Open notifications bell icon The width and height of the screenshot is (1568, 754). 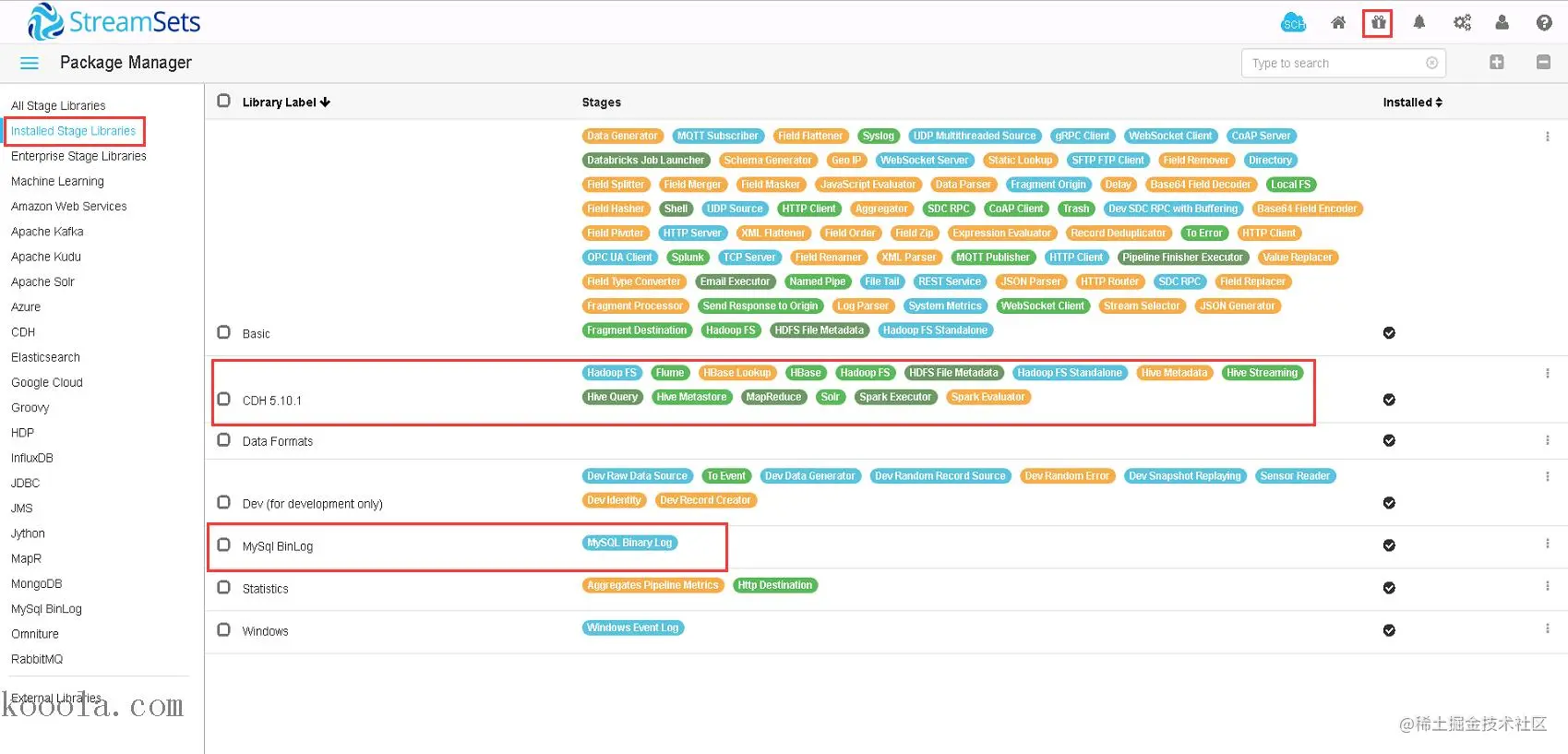pos(1419,22)
